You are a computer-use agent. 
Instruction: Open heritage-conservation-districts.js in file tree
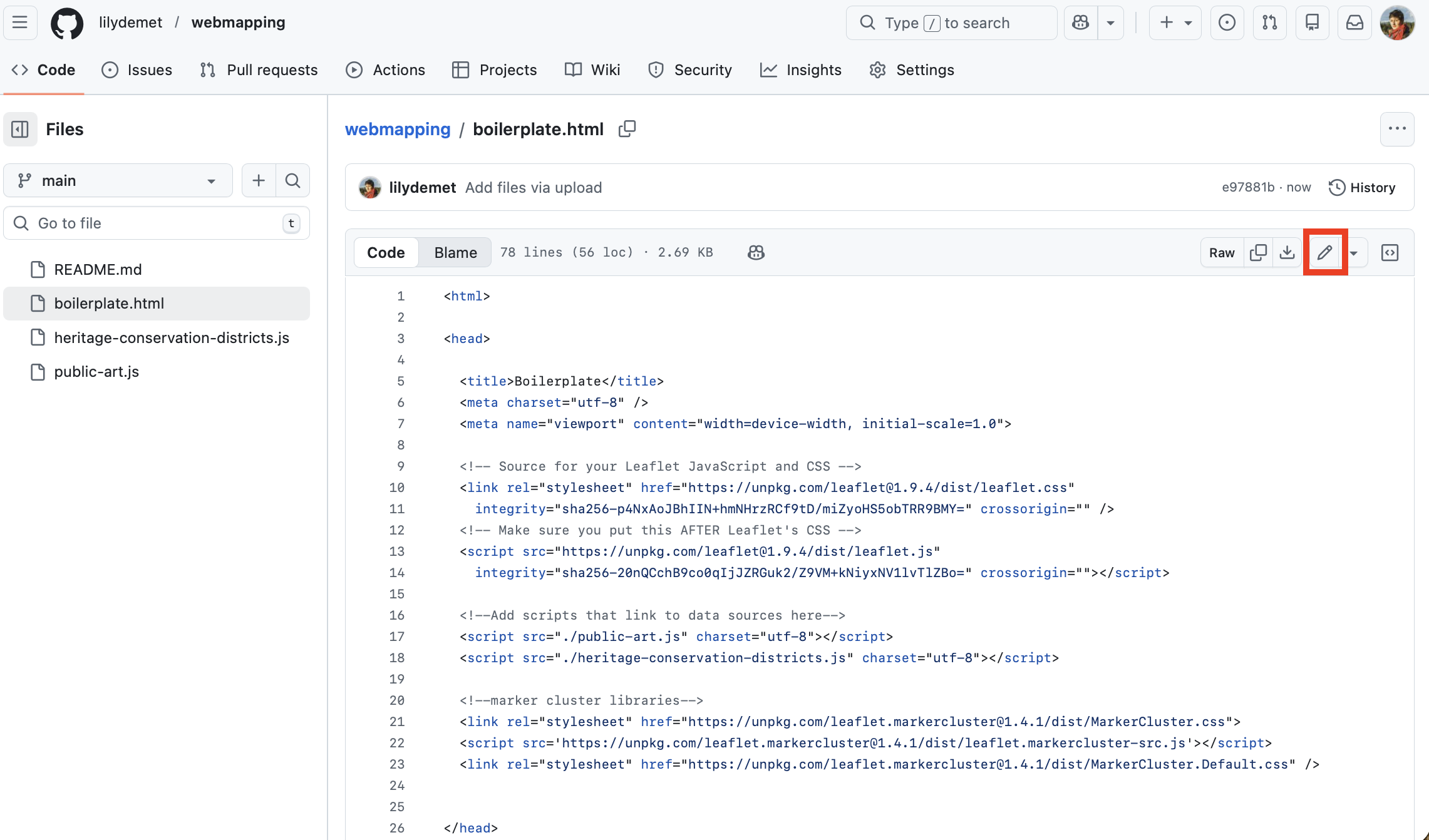click(x=171, y=338)
